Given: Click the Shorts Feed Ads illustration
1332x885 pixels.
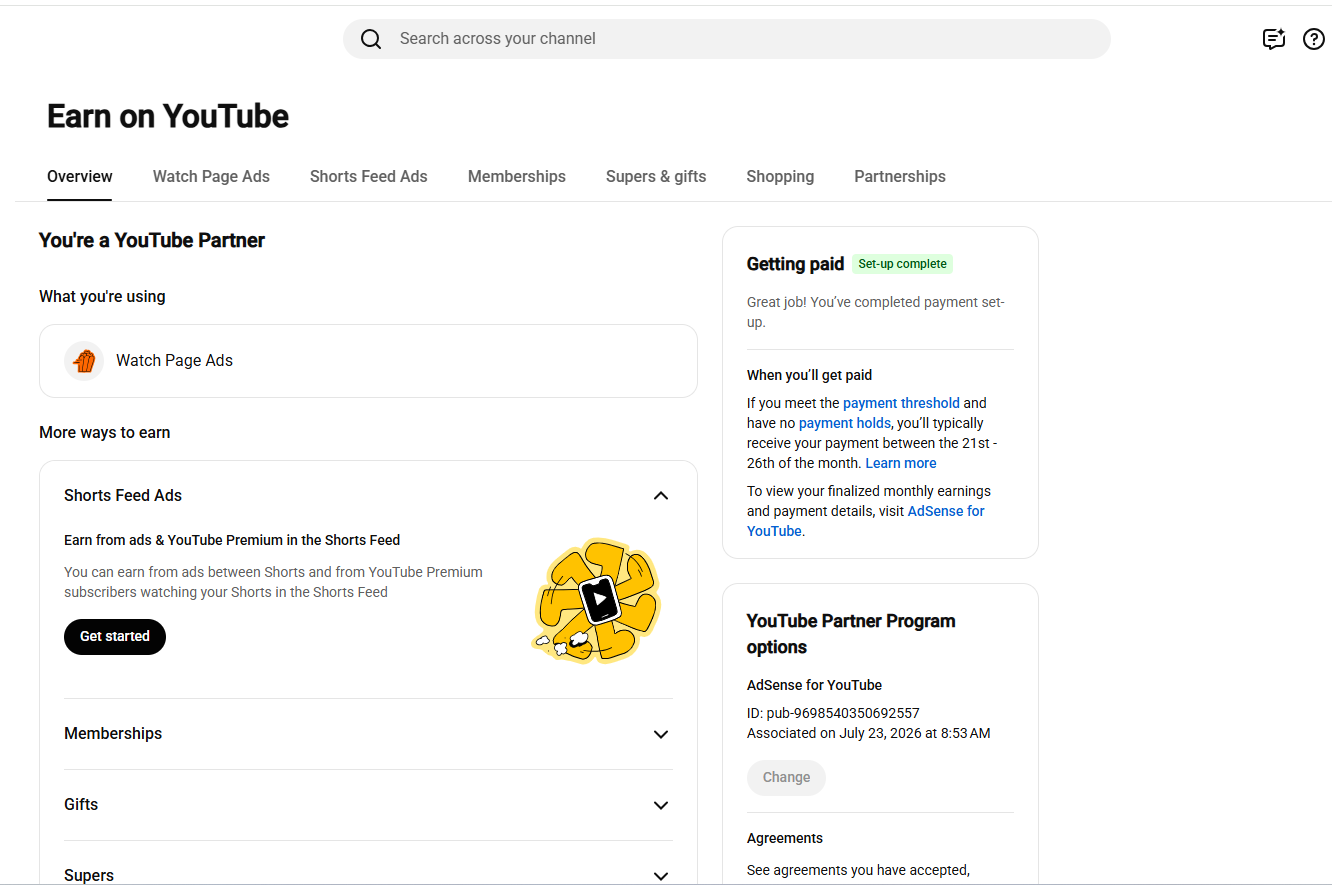Looking at the screenshot, I should (x=597, y=602).
